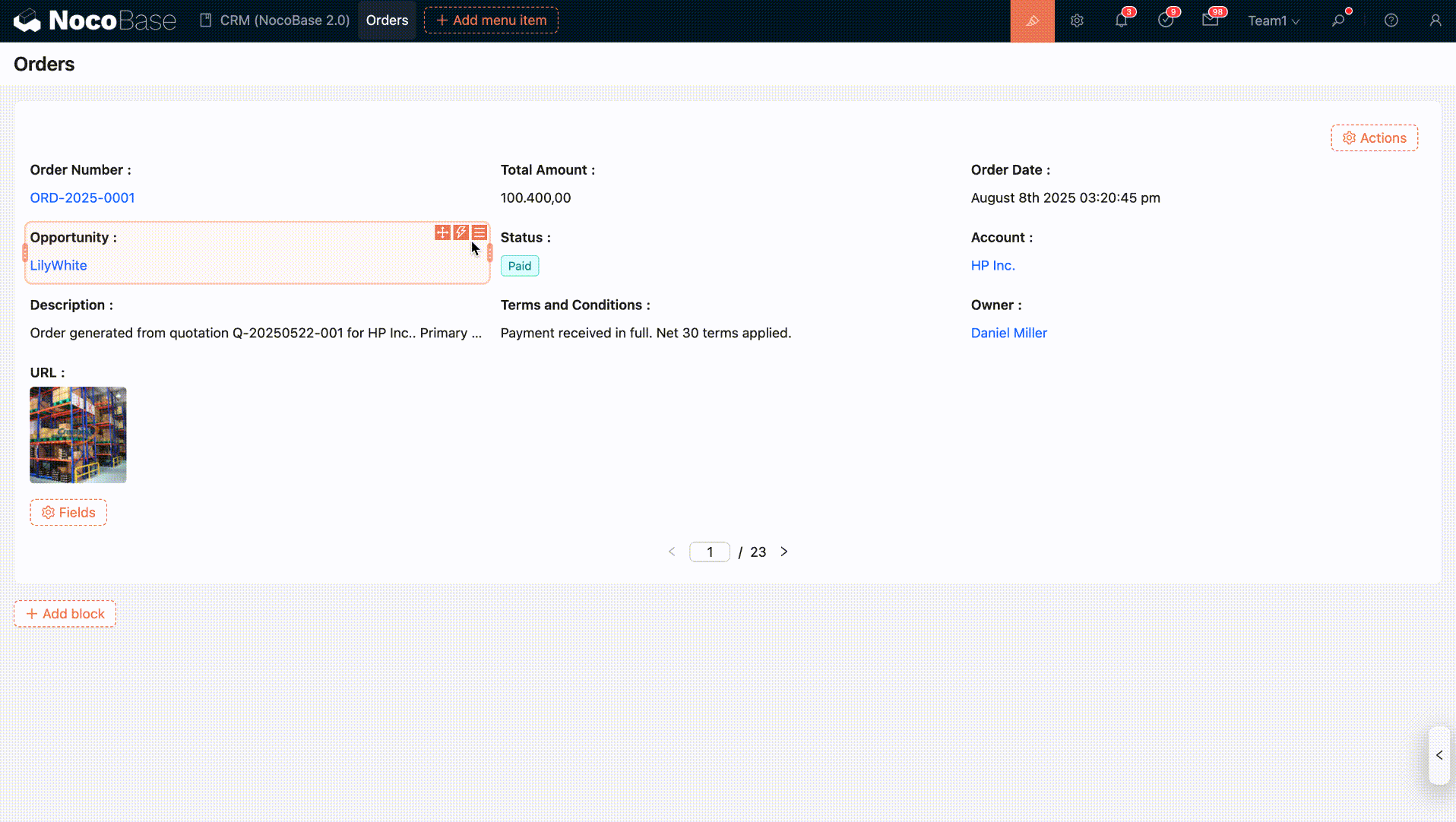Open the CRM (NocoBase 2.0) menu item
This screenshot has width=1456, height=822.
(275, 21)
